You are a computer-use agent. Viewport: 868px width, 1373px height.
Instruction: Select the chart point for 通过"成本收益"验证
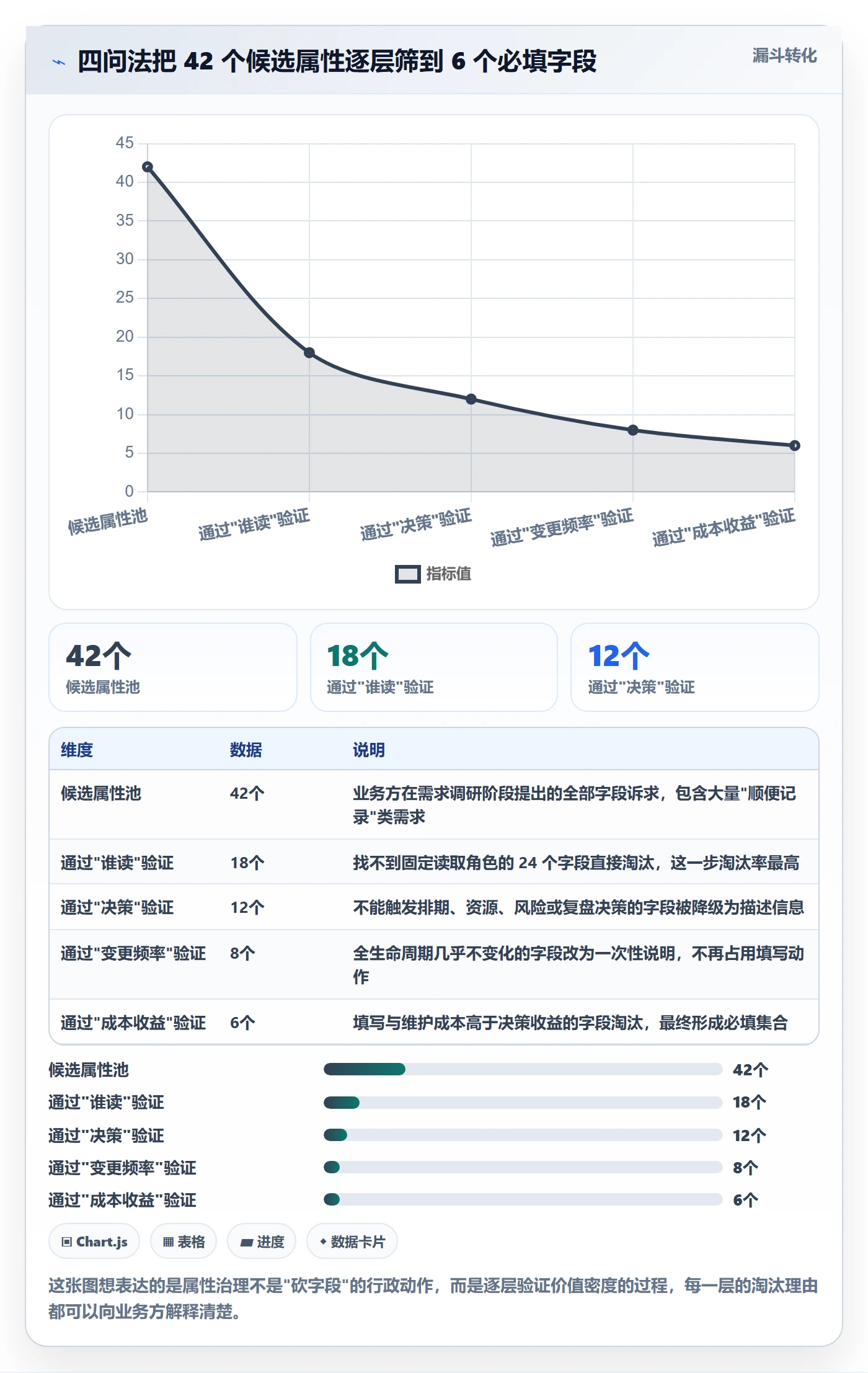(795, 446)
